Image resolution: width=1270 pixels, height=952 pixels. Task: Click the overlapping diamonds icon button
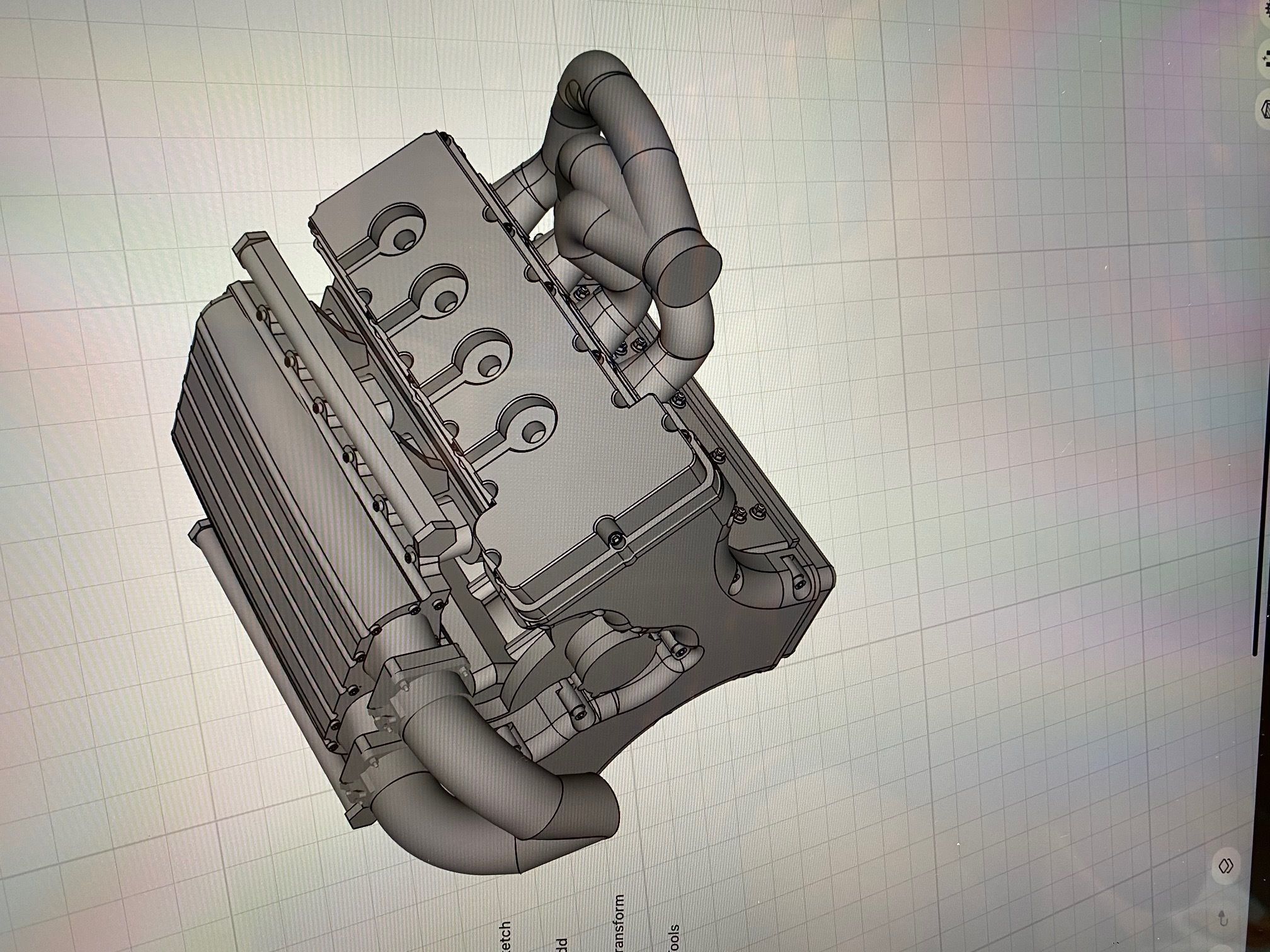point(1227,866)
